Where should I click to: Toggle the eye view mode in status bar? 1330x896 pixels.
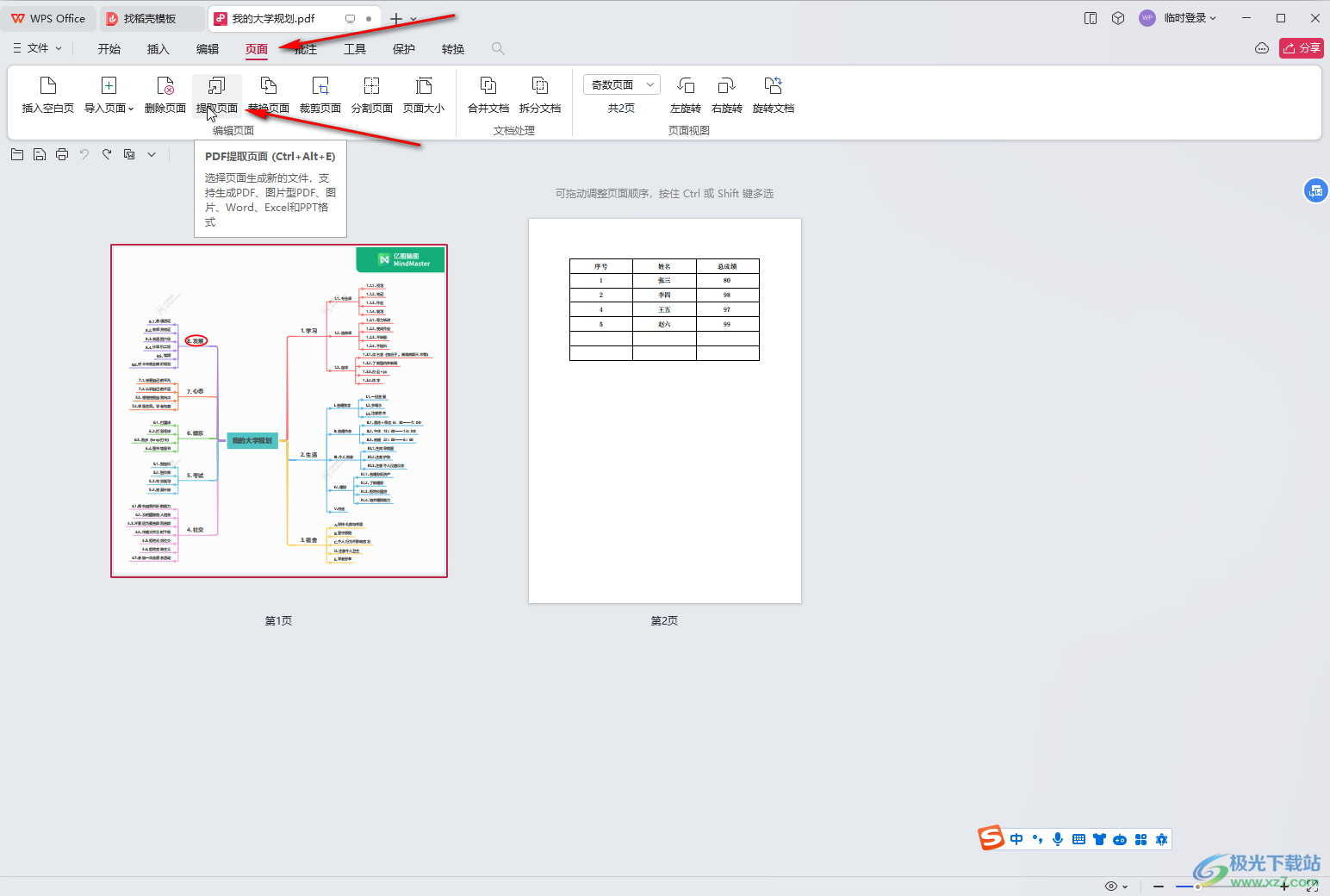(1111, 886)
